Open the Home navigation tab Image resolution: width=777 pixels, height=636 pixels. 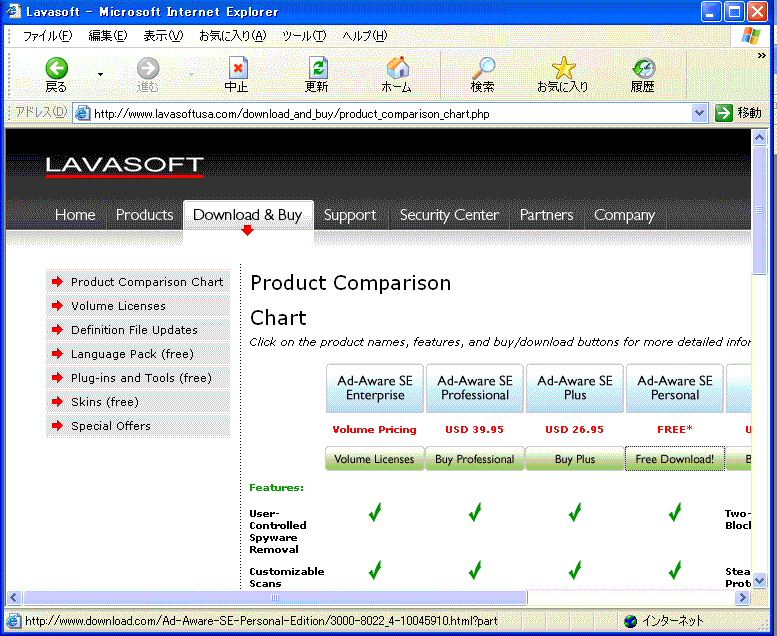coord(75,215)
